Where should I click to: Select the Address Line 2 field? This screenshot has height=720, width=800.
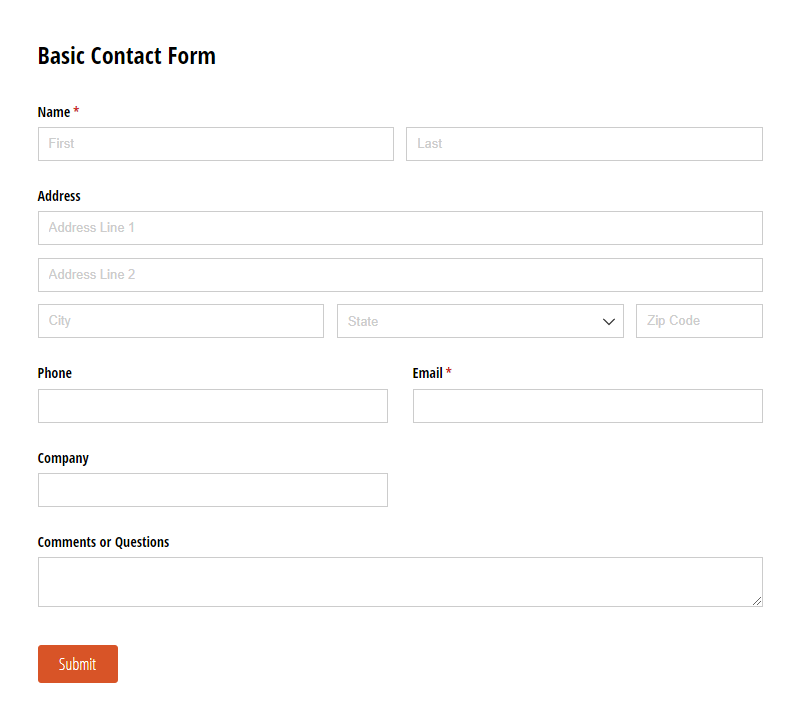pyautogui.click(x=400, y=275)
